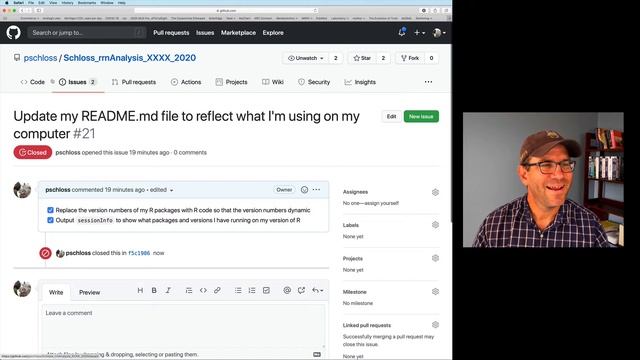Open the Milestone gear settings
Viewport: 640px width, 360px height.
436,292
